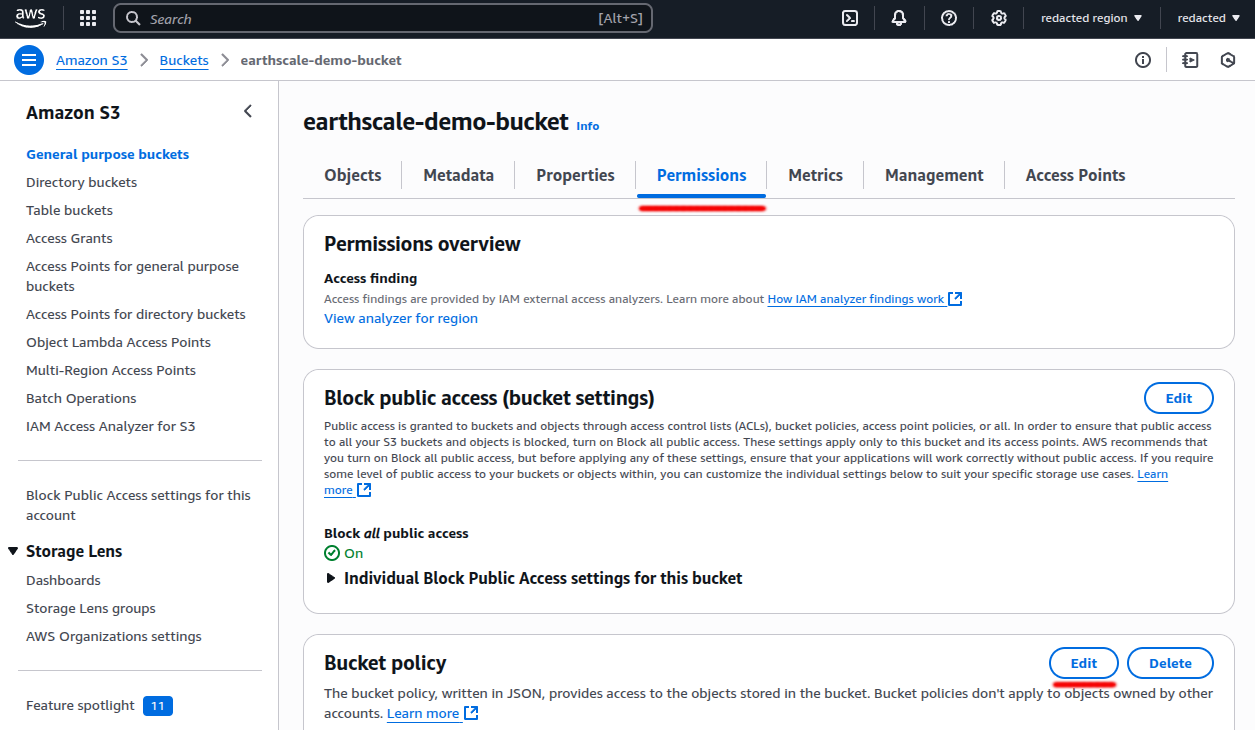Open View analyzer for region link
The image size is (1255, 730).
[x=401, y=318]
